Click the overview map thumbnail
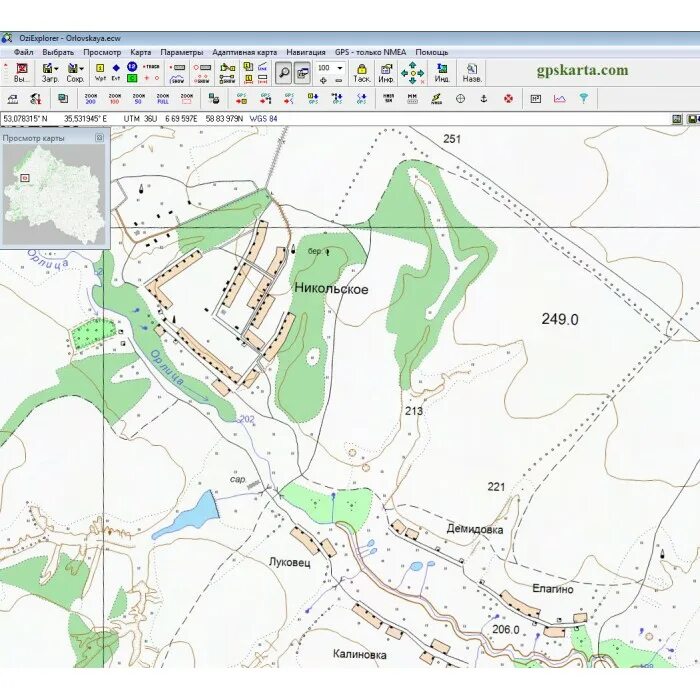Image resolution: width=700 pixels, height=700 pixels. (54, 194)
